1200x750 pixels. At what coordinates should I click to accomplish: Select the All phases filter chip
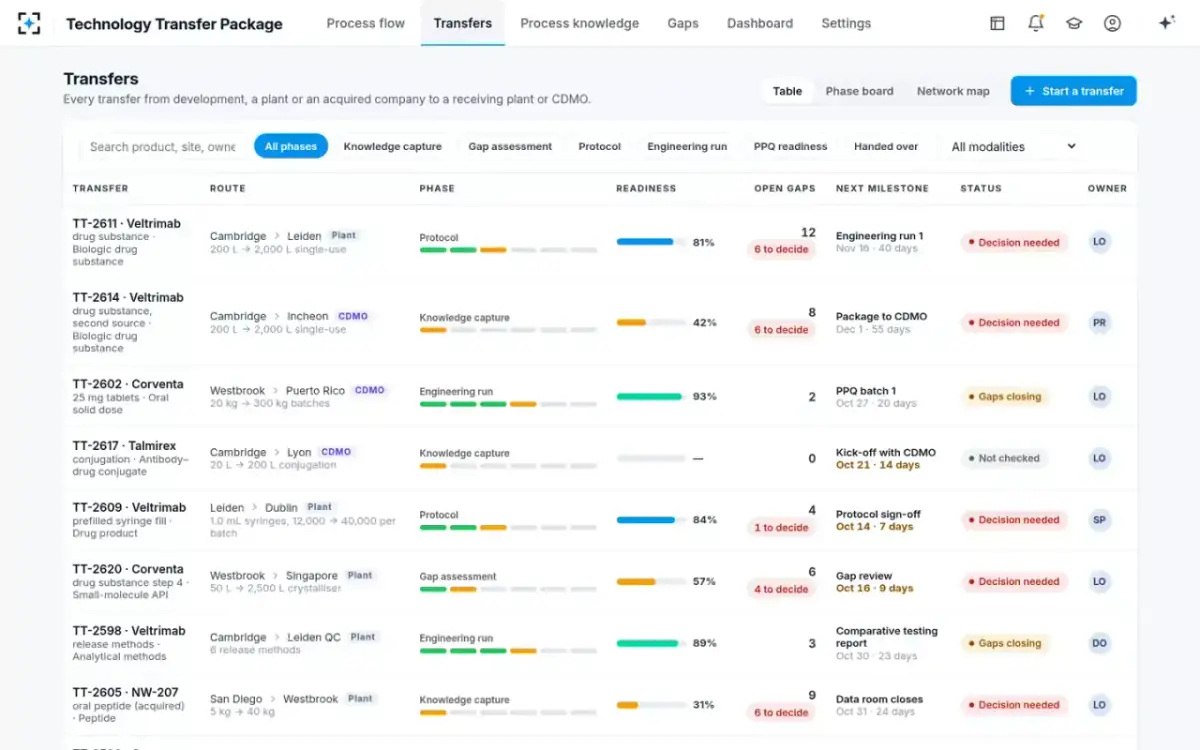[x=291, y=146]
